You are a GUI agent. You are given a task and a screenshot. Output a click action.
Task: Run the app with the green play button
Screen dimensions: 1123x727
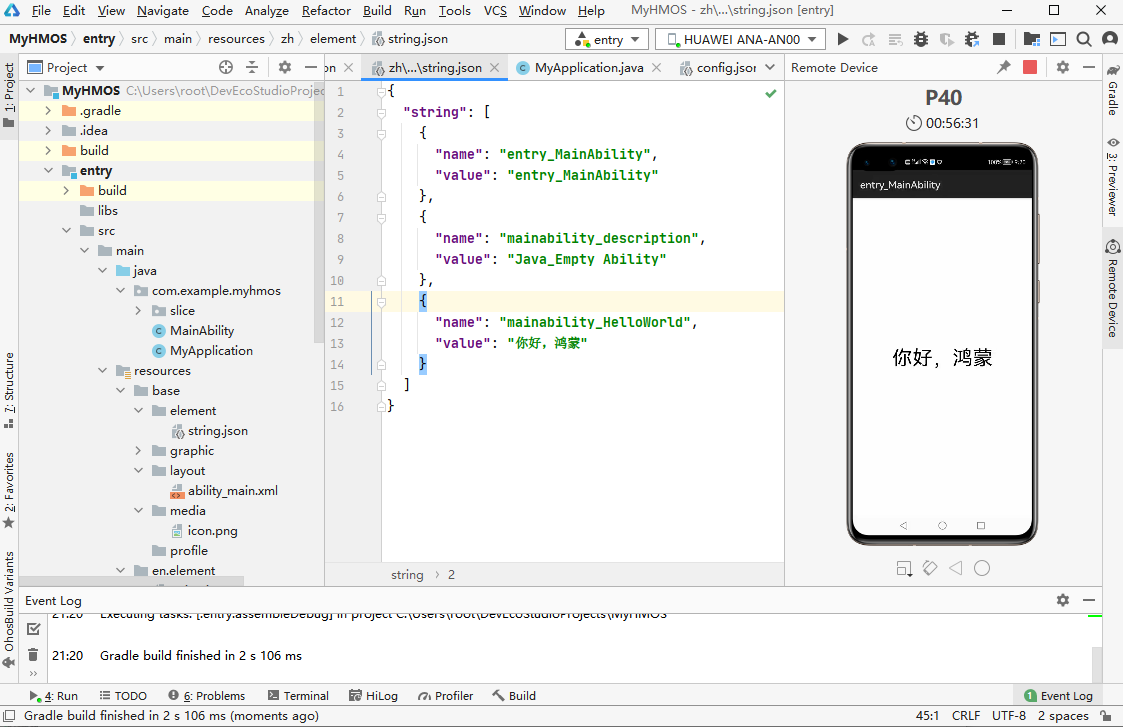click(843, 40)
